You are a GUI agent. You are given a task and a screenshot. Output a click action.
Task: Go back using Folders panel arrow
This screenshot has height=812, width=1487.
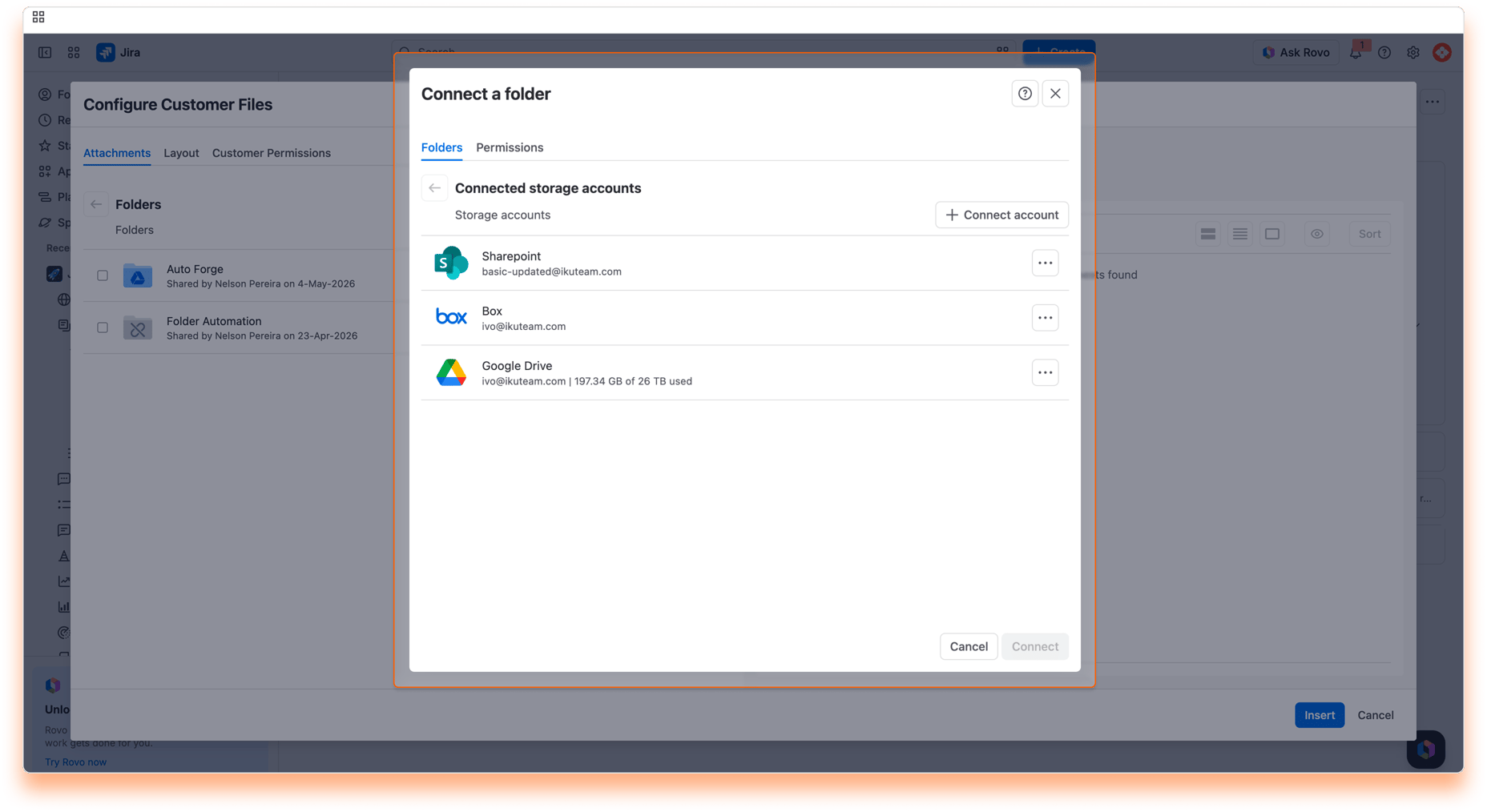tap(96, 204)
